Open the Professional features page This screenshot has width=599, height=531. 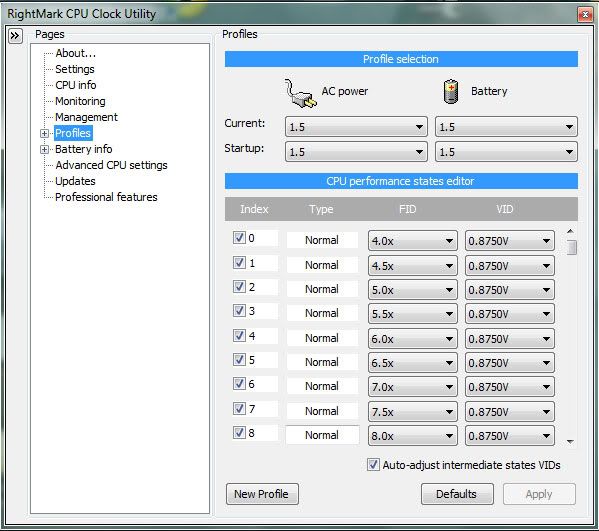click(x=106, y=198)
